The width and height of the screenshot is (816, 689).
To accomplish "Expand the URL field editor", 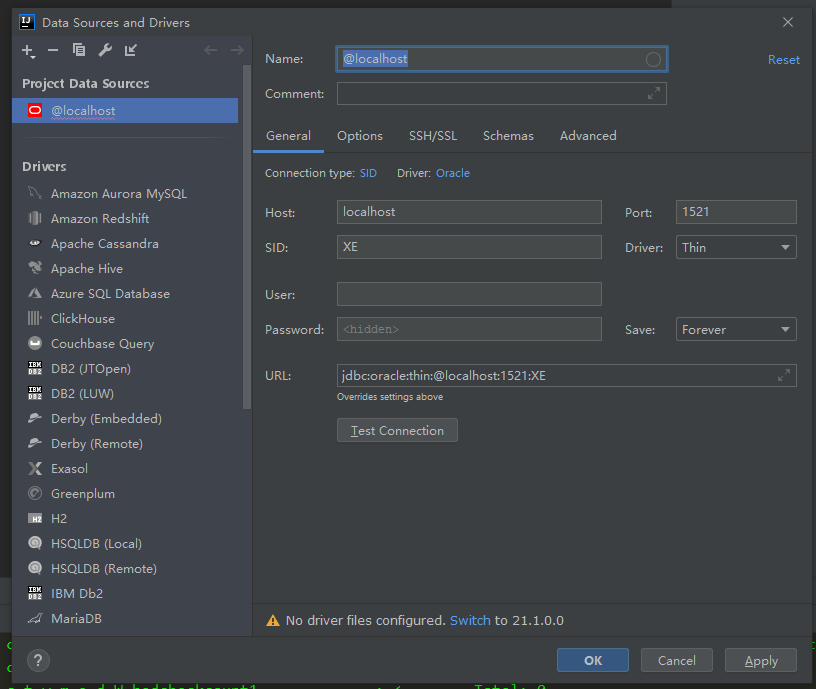I will [x=784, y=376].
